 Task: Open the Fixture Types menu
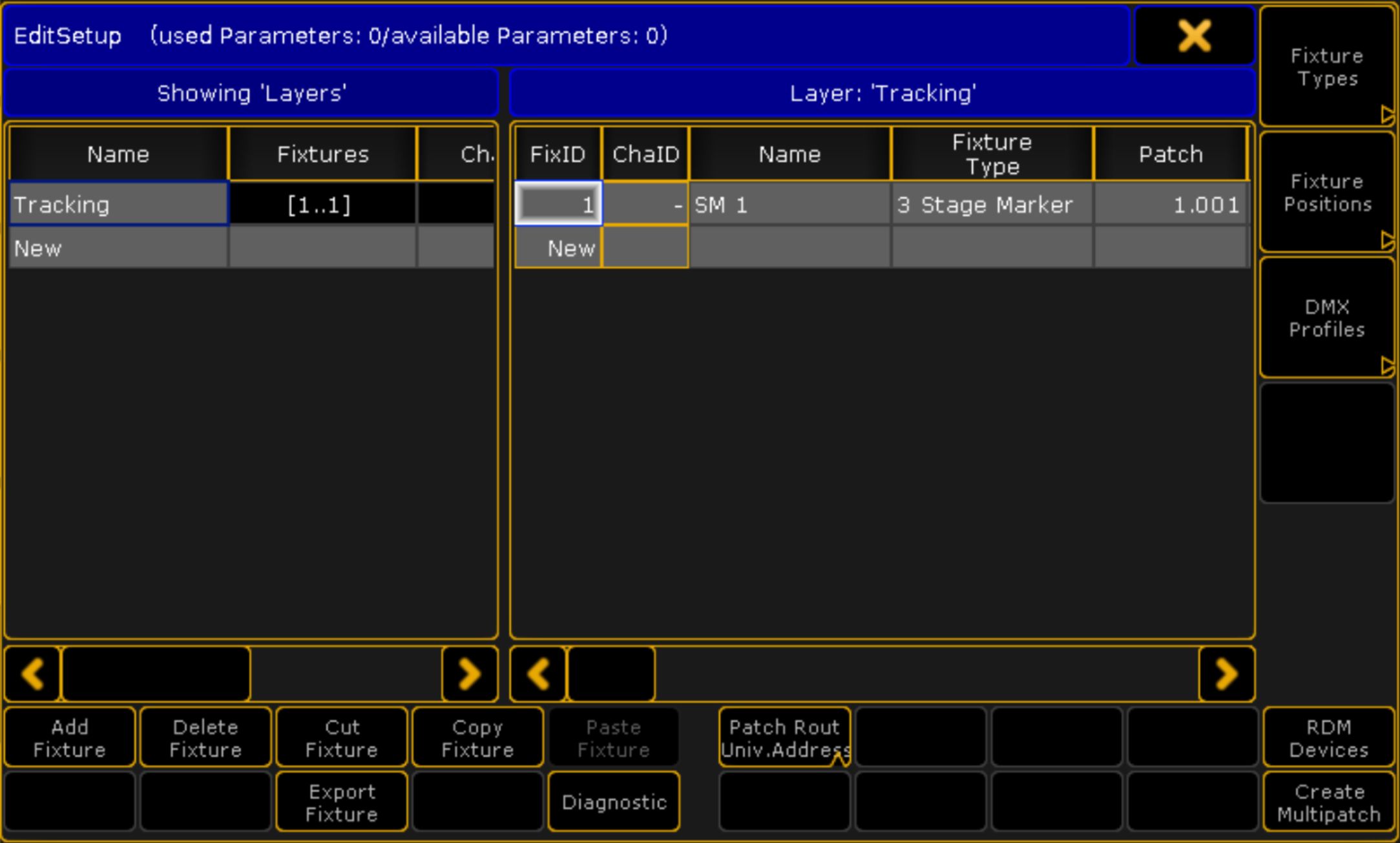click(1326, 67)
